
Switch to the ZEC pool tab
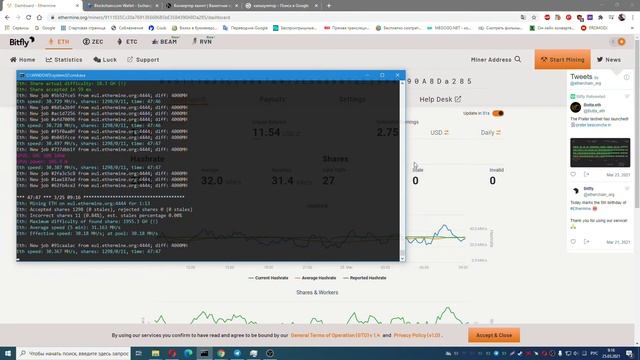pyautogui.click(x=93, y=42)
